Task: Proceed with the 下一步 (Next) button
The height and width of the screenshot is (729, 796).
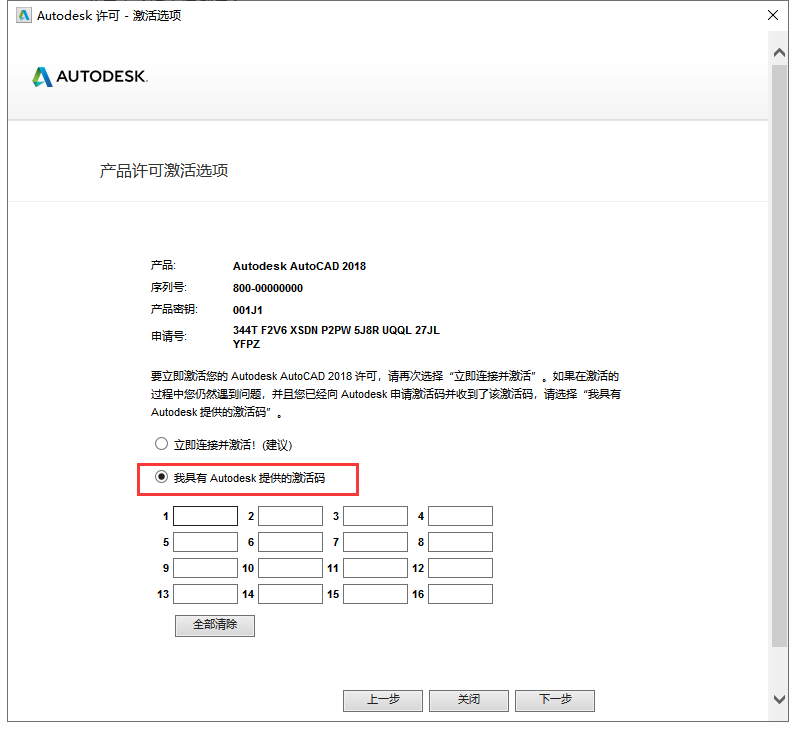Action: [555, 701]
